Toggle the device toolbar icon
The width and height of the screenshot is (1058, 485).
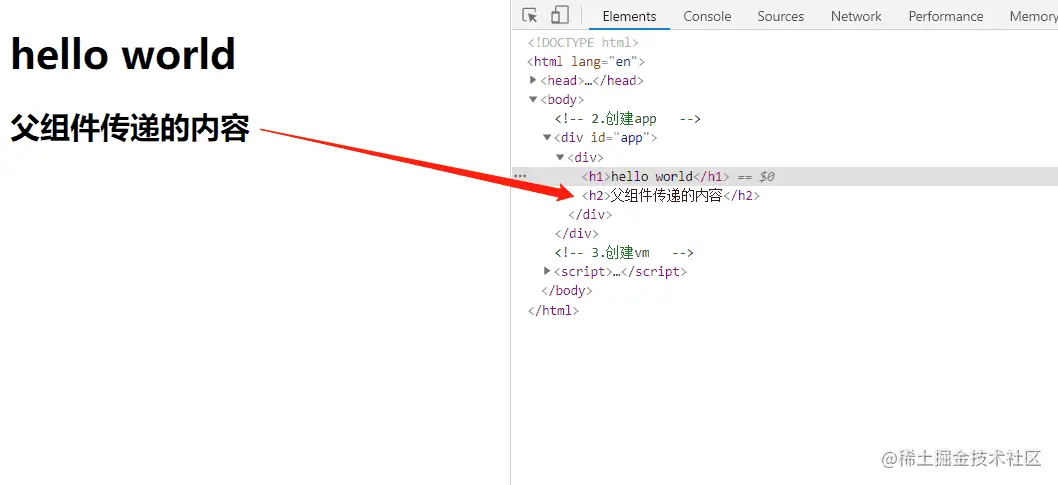559,16
